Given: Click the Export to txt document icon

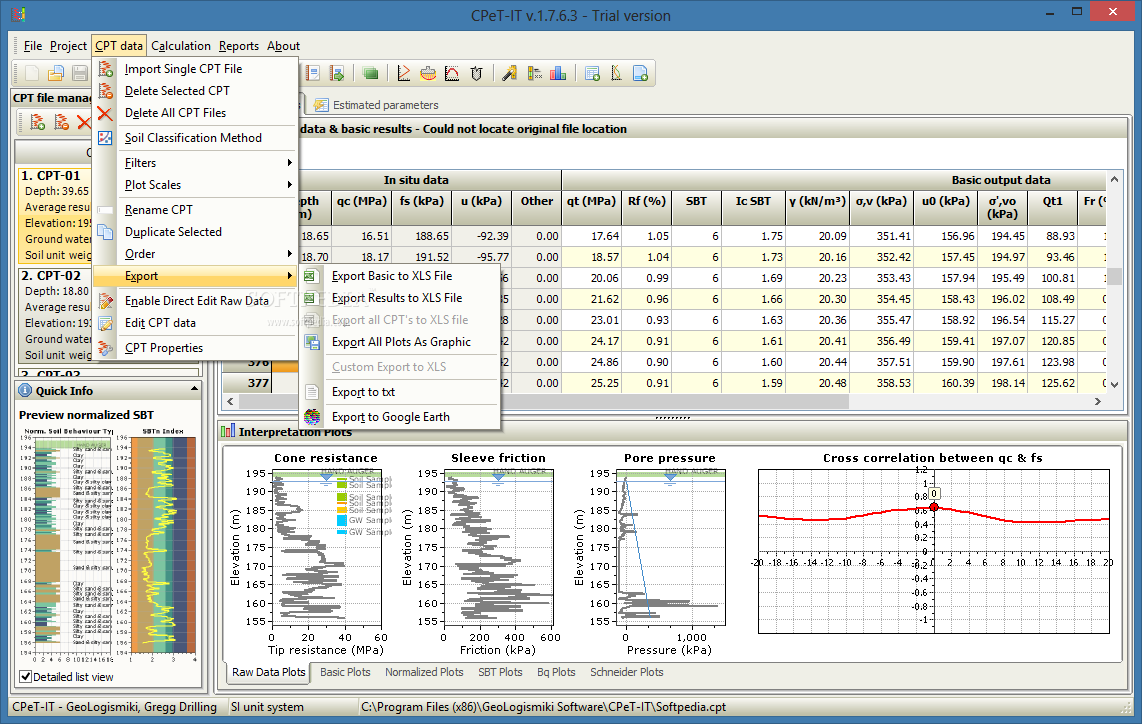Looking at the screenshot, I should [x=312, y=392].
